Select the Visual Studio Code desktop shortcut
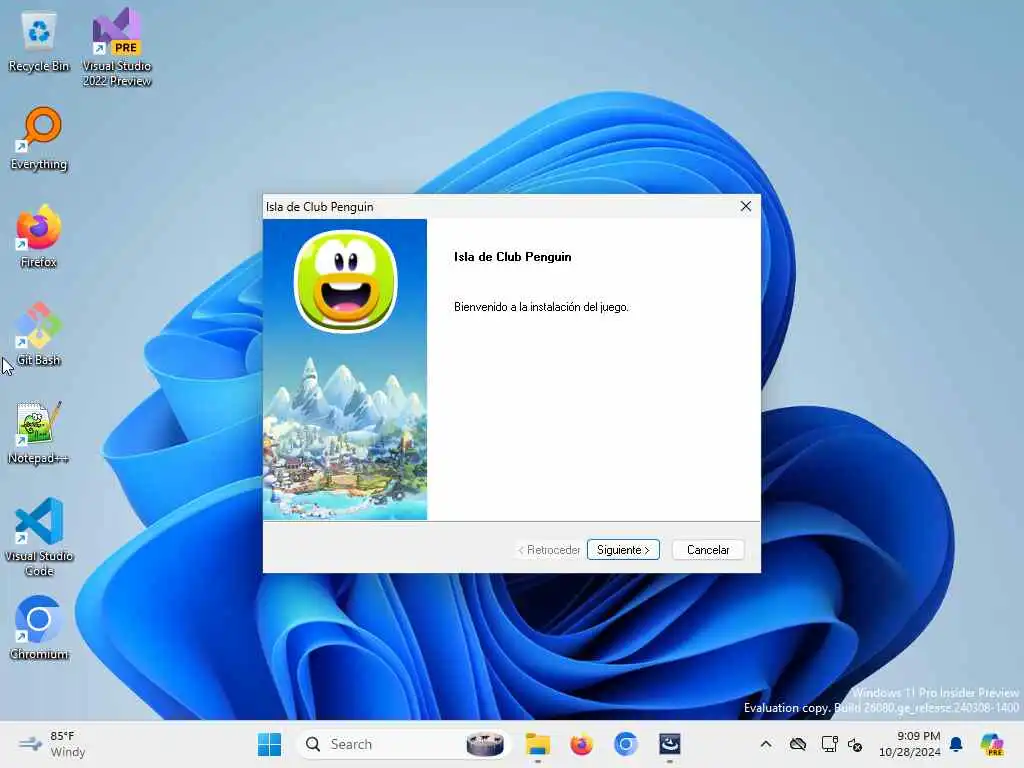This screenshot has height=768, width=1024. [39, 537]
